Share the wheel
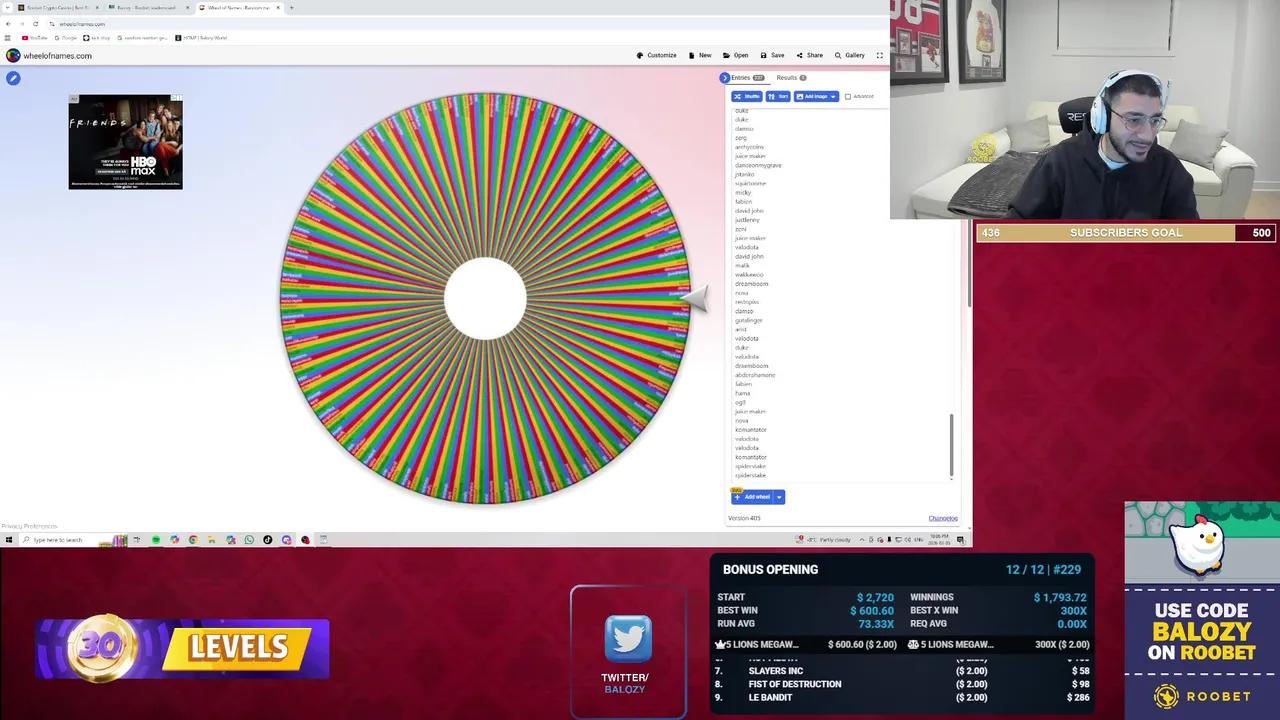 pos(809,55)
